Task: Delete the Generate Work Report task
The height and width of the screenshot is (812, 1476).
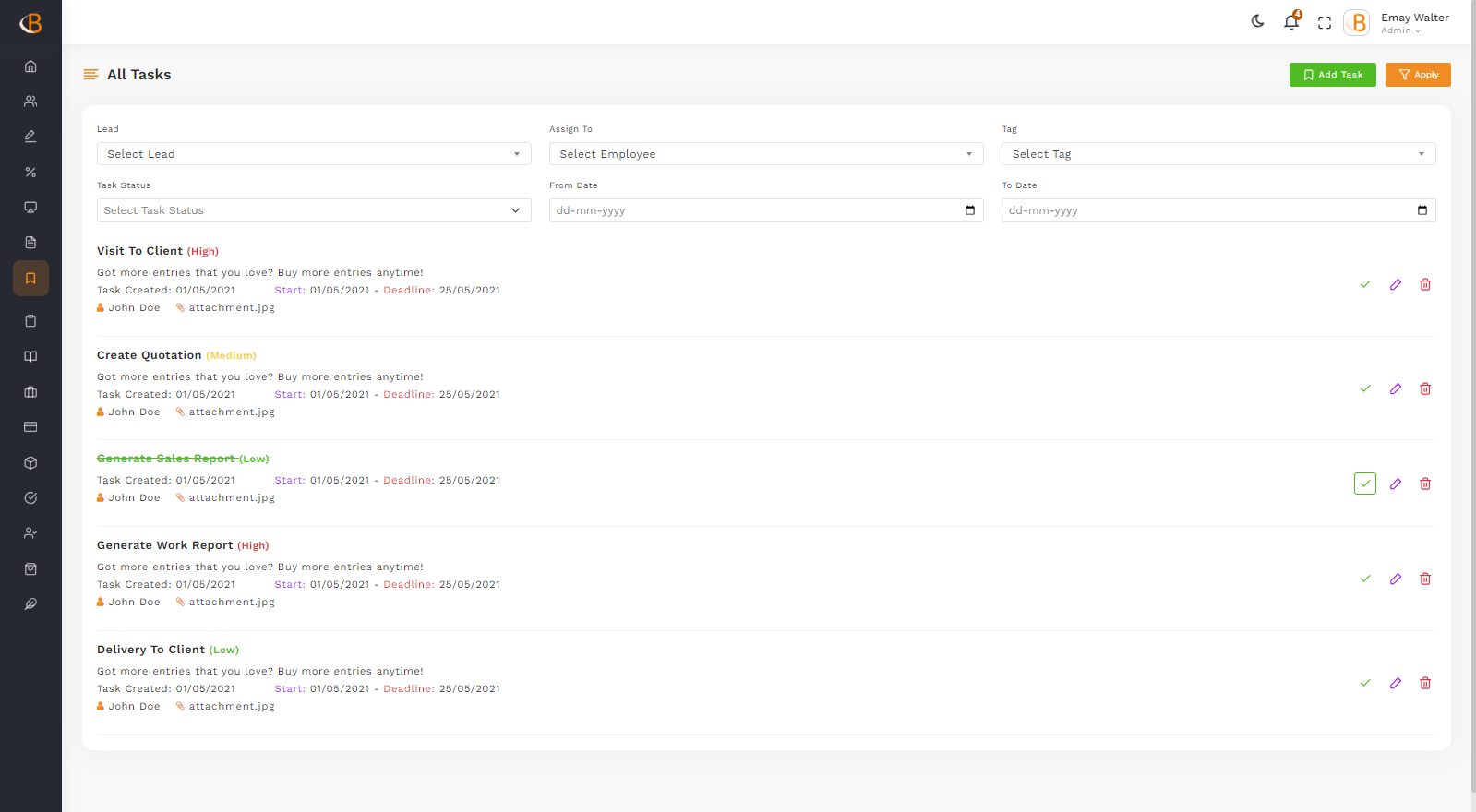Action: 1425,579
